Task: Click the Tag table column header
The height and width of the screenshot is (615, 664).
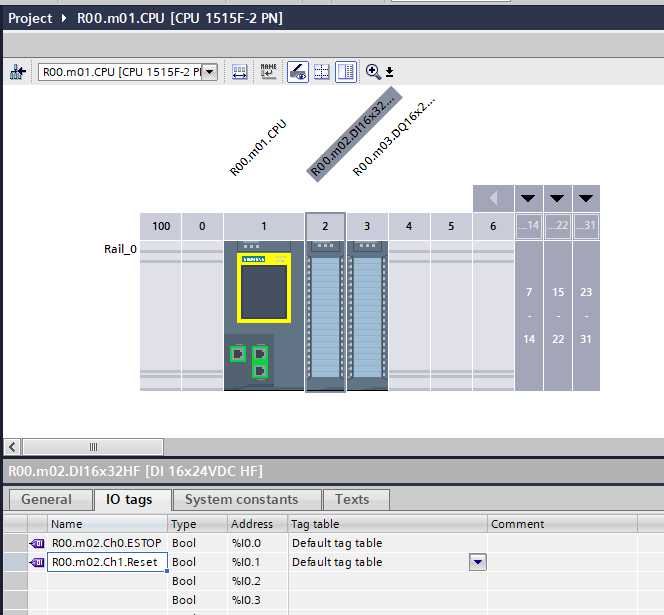Action: tap(387, 524)
